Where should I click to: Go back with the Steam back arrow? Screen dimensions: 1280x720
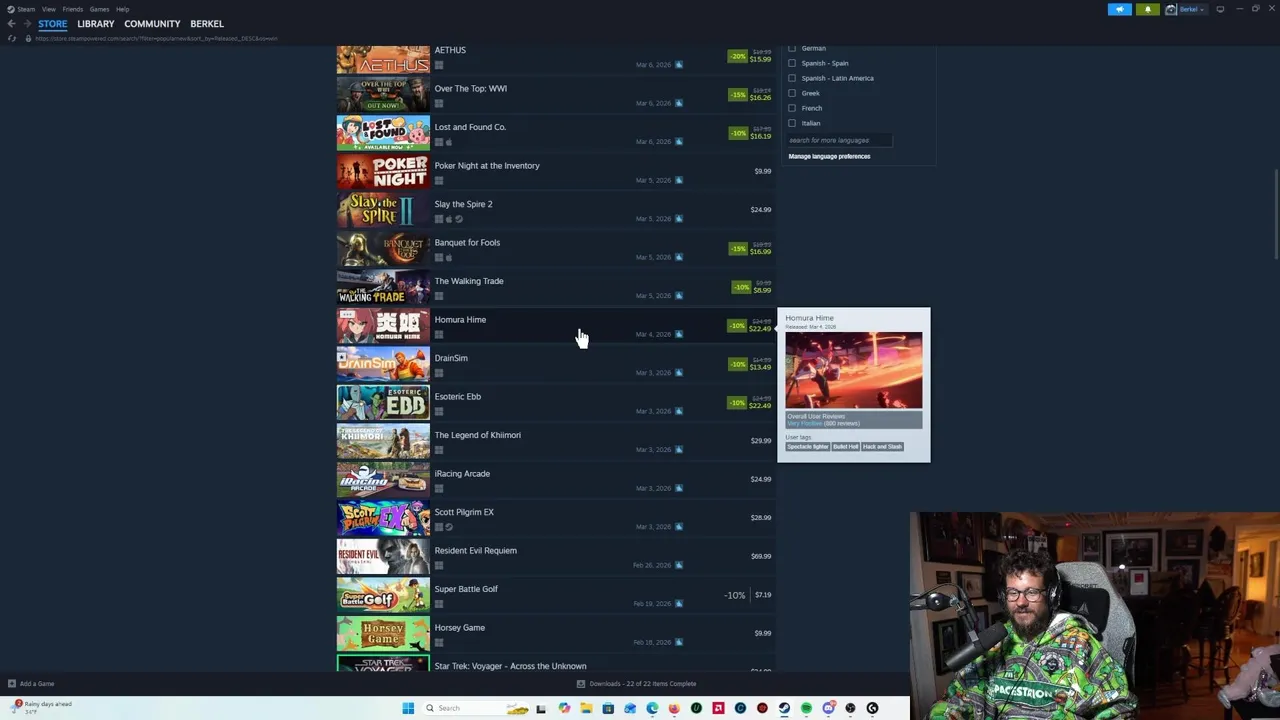click(x=11, y=24)
